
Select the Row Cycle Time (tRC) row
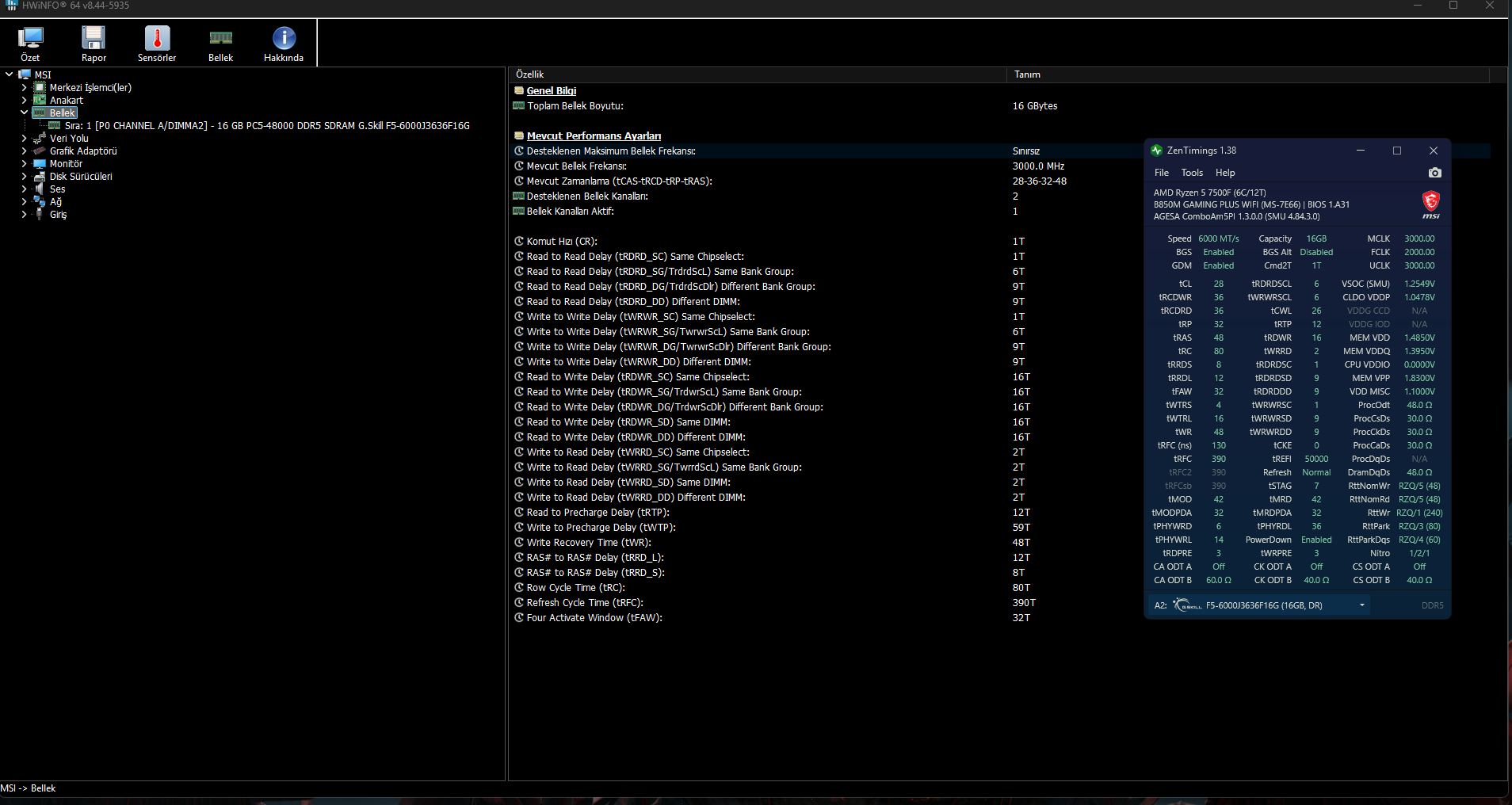tap(1001, 588)
